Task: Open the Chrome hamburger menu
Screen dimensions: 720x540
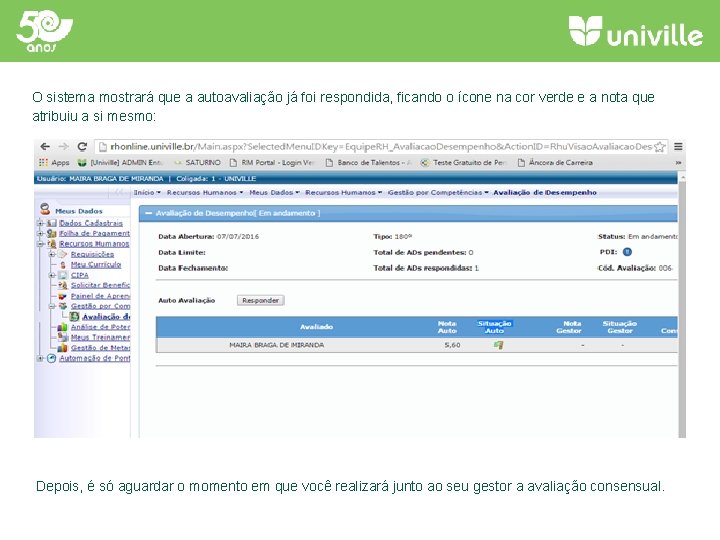Action: tap(678, 146)
